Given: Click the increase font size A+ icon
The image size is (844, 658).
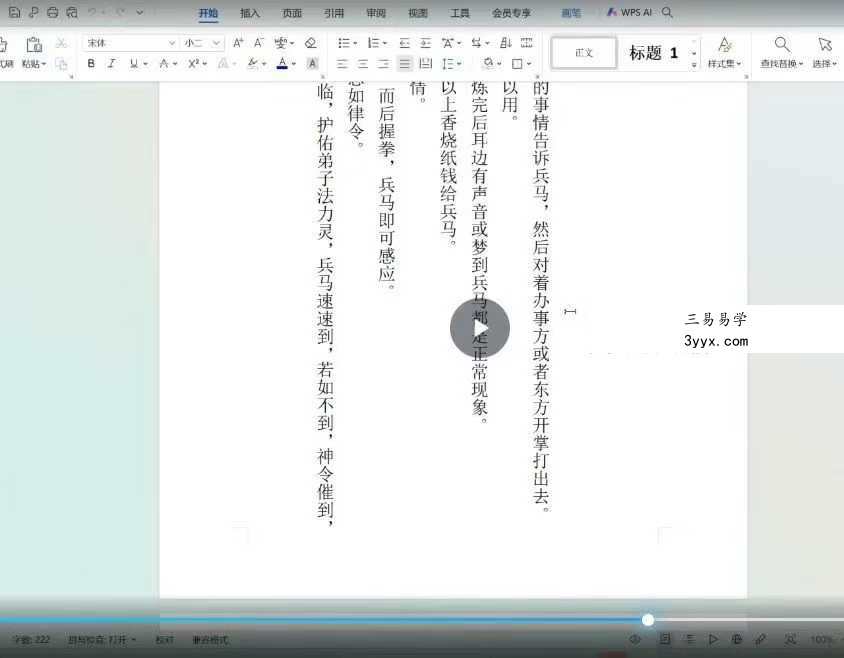Looking at the screenshot, I should (x=238, y=43).
